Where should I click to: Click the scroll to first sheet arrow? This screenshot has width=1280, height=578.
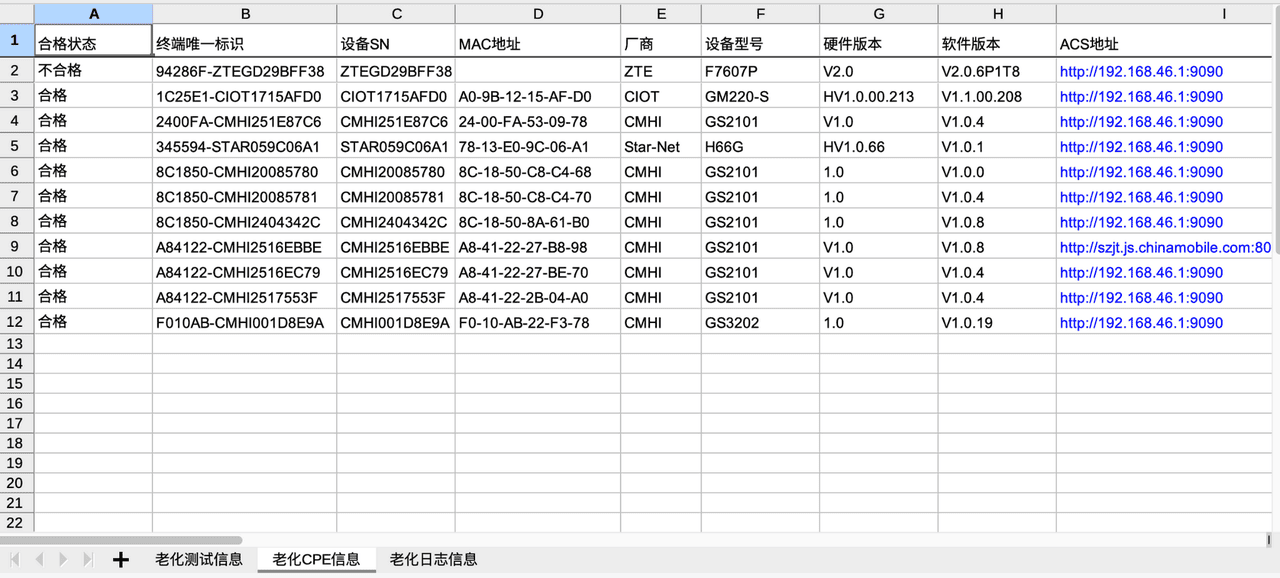[x=14, y=560]
